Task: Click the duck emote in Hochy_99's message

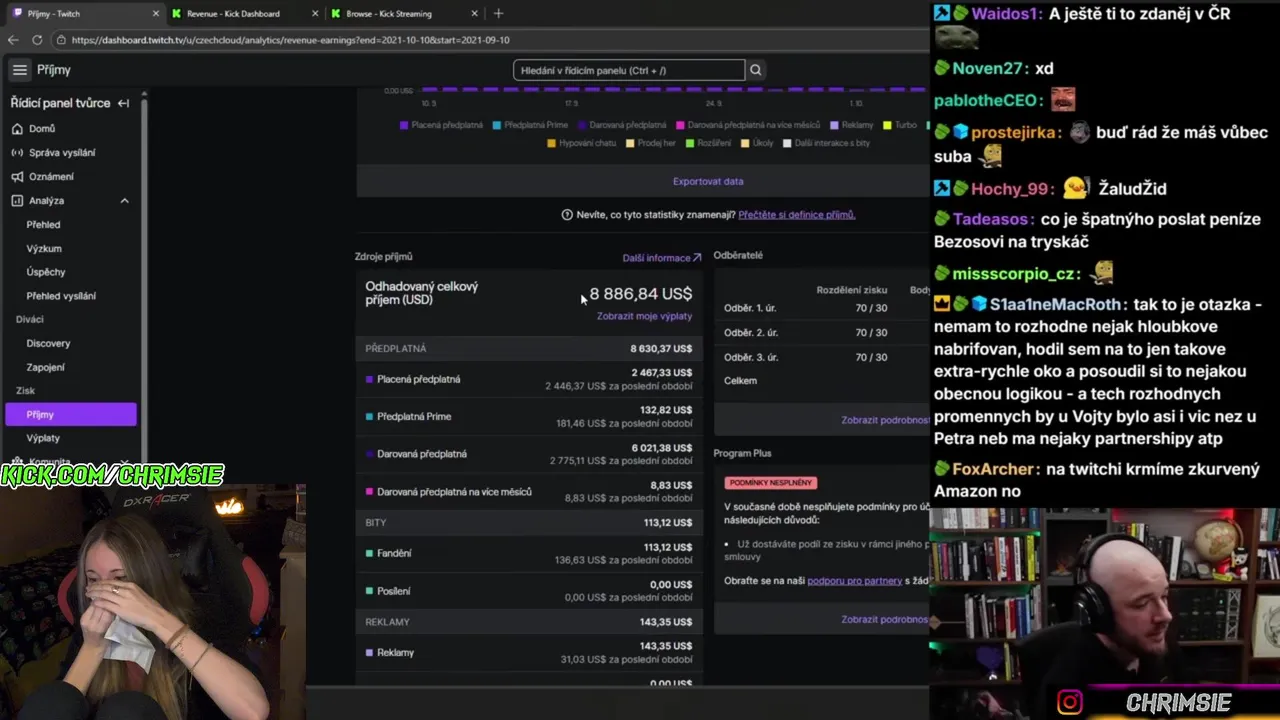Action: pos(1075,188)
